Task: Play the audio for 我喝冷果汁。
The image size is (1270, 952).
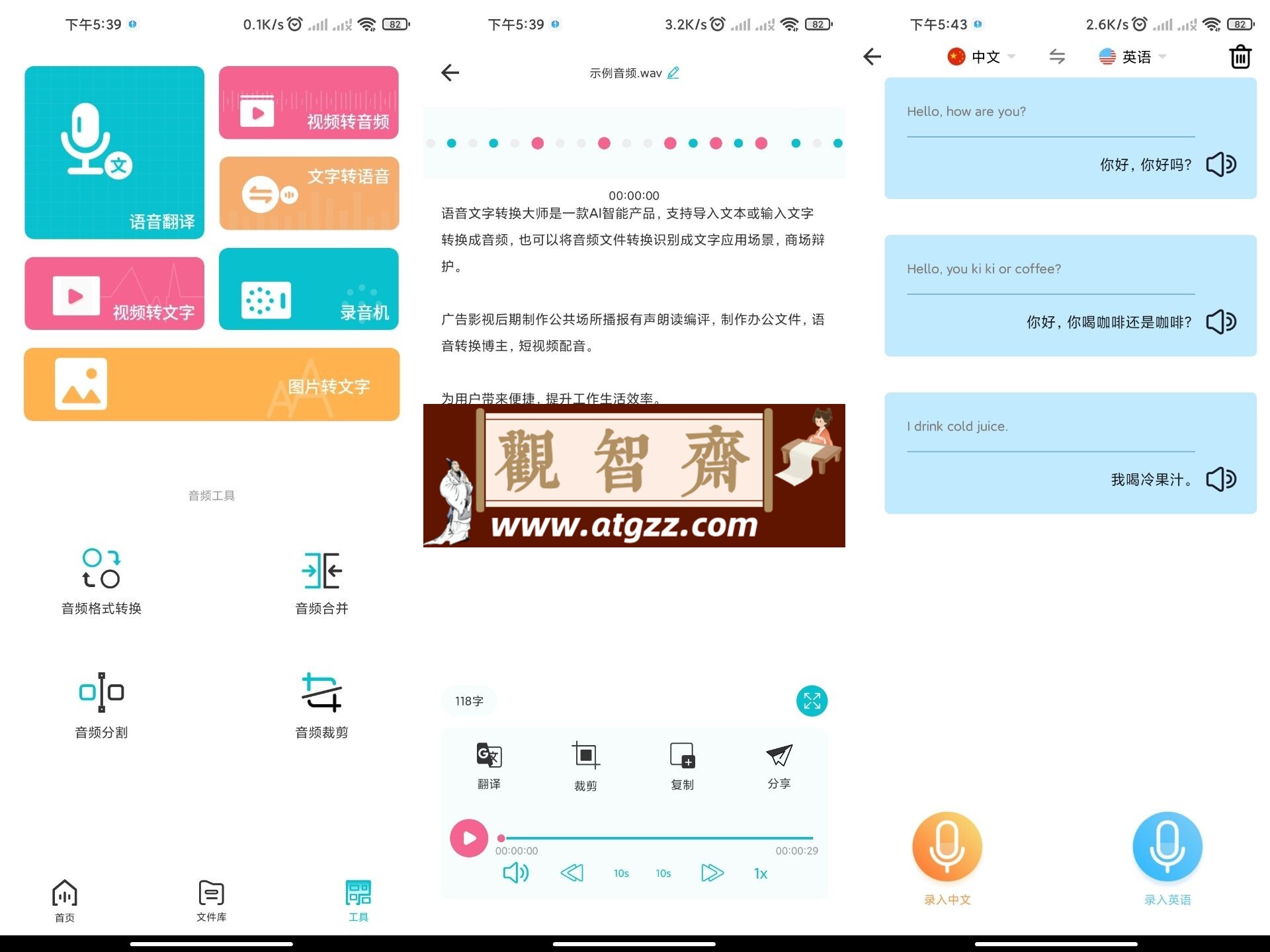Action: pyautogui.click(x=1221, y=479)
